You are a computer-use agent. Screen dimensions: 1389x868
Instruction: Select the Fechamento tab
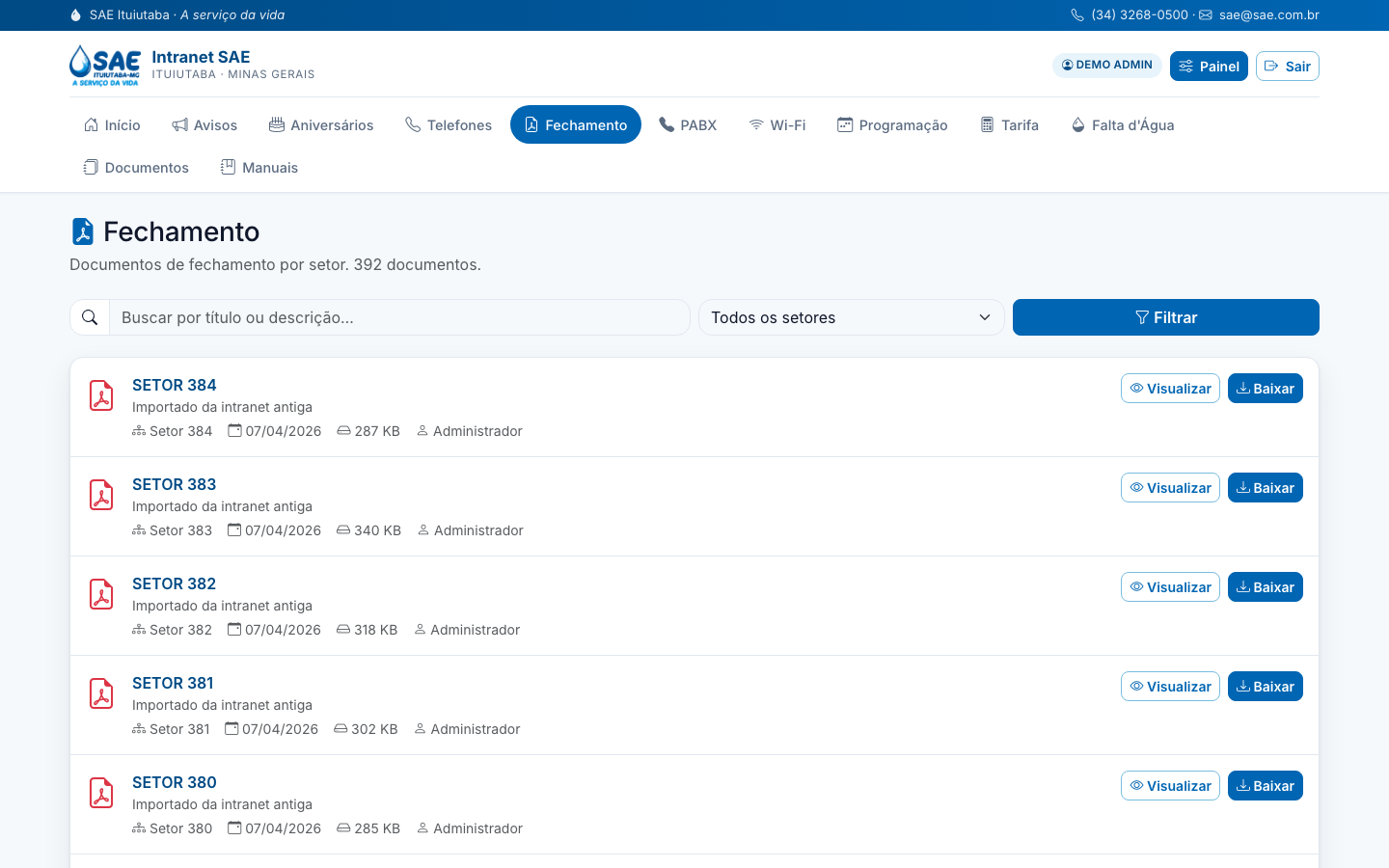(x=576, y=124)
